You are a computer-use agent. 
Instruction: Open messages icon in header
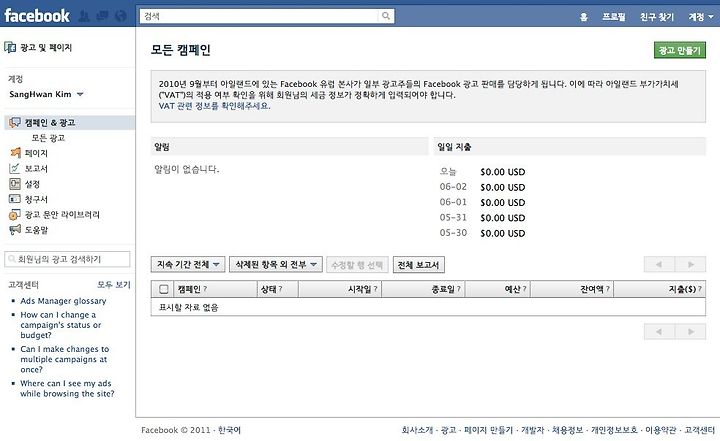(102, 16)
